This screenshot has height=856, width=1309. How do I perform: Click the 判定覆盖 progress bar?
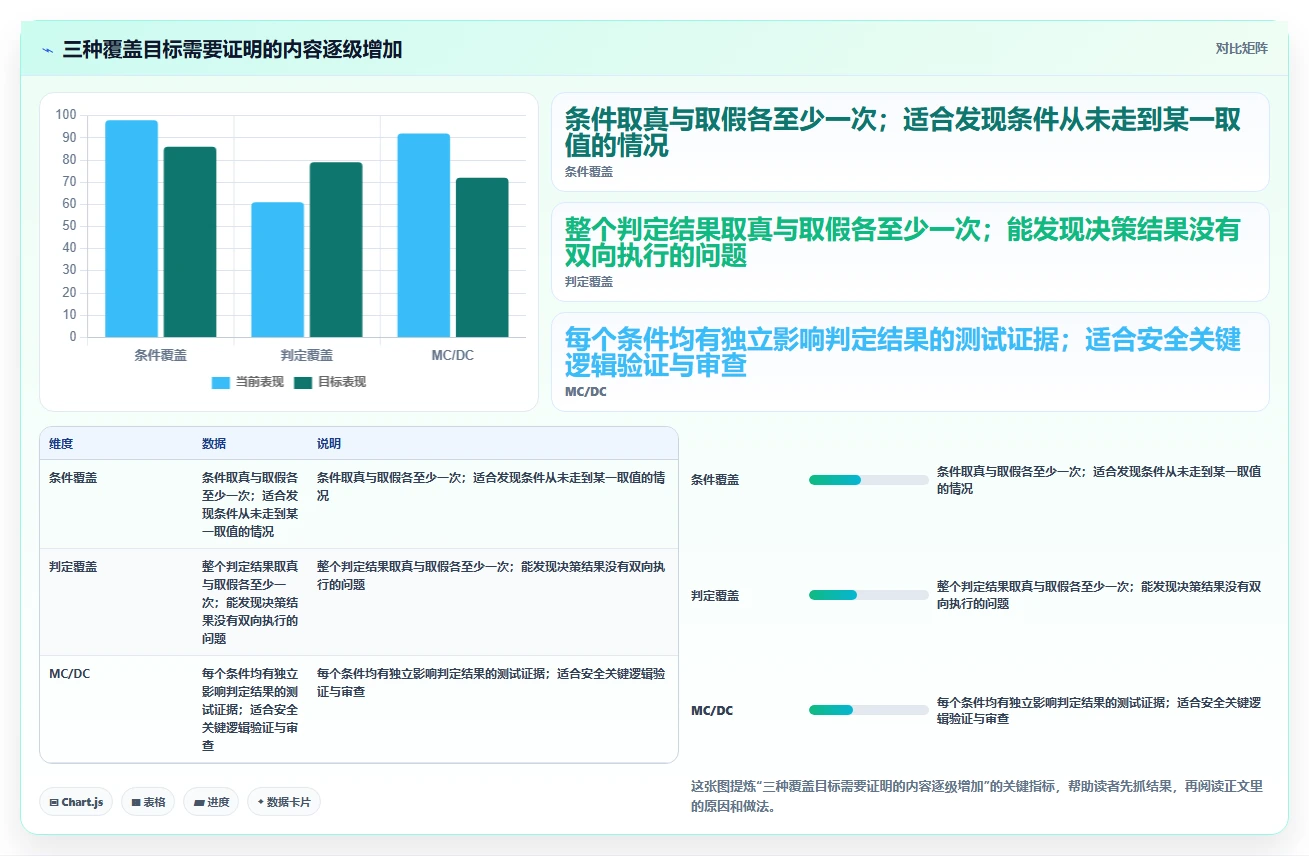(x=868, y=595)
